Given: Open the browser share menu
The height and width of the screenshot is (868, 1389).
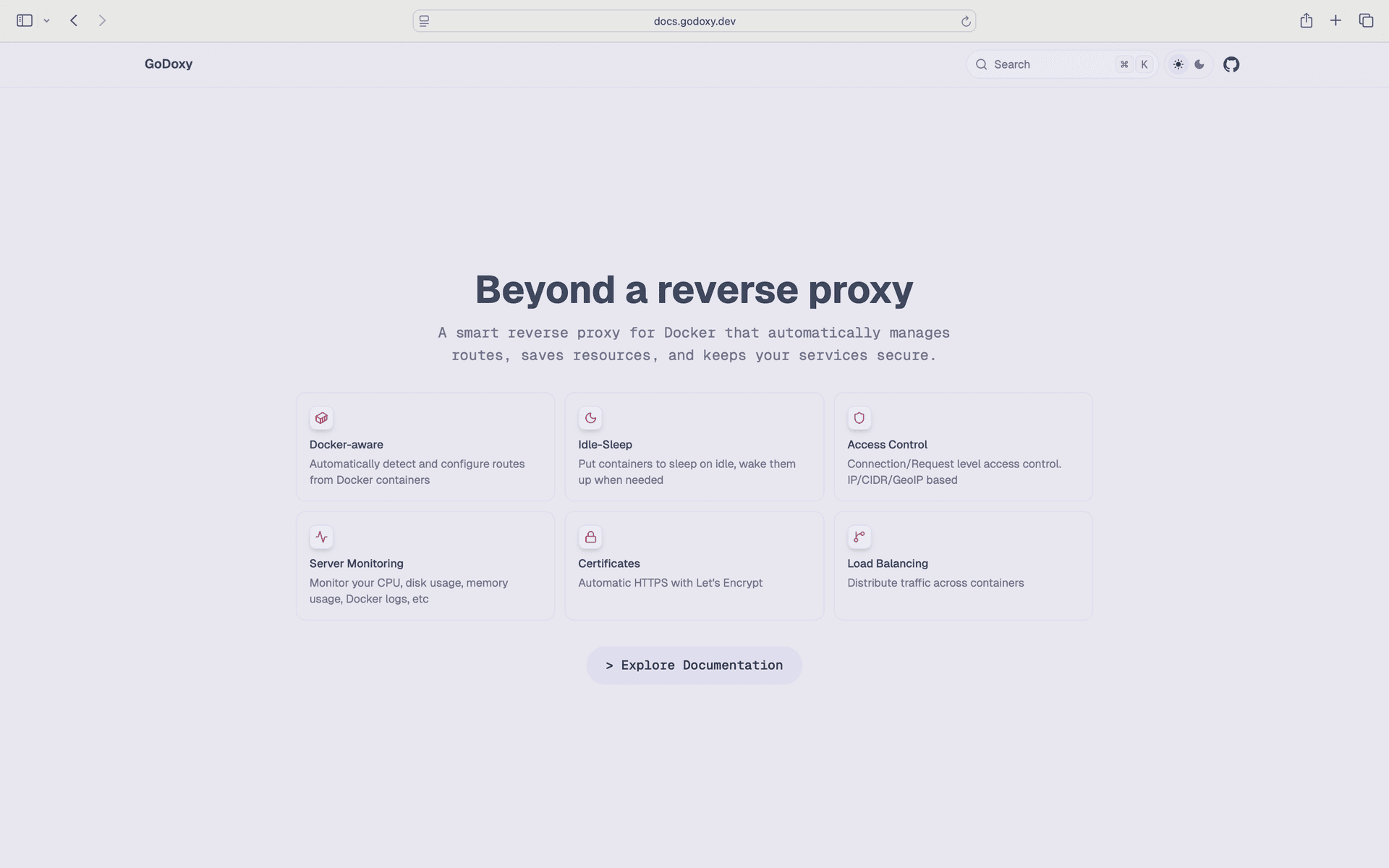Looking at the screenshot, I should [x=1305, y=21].
